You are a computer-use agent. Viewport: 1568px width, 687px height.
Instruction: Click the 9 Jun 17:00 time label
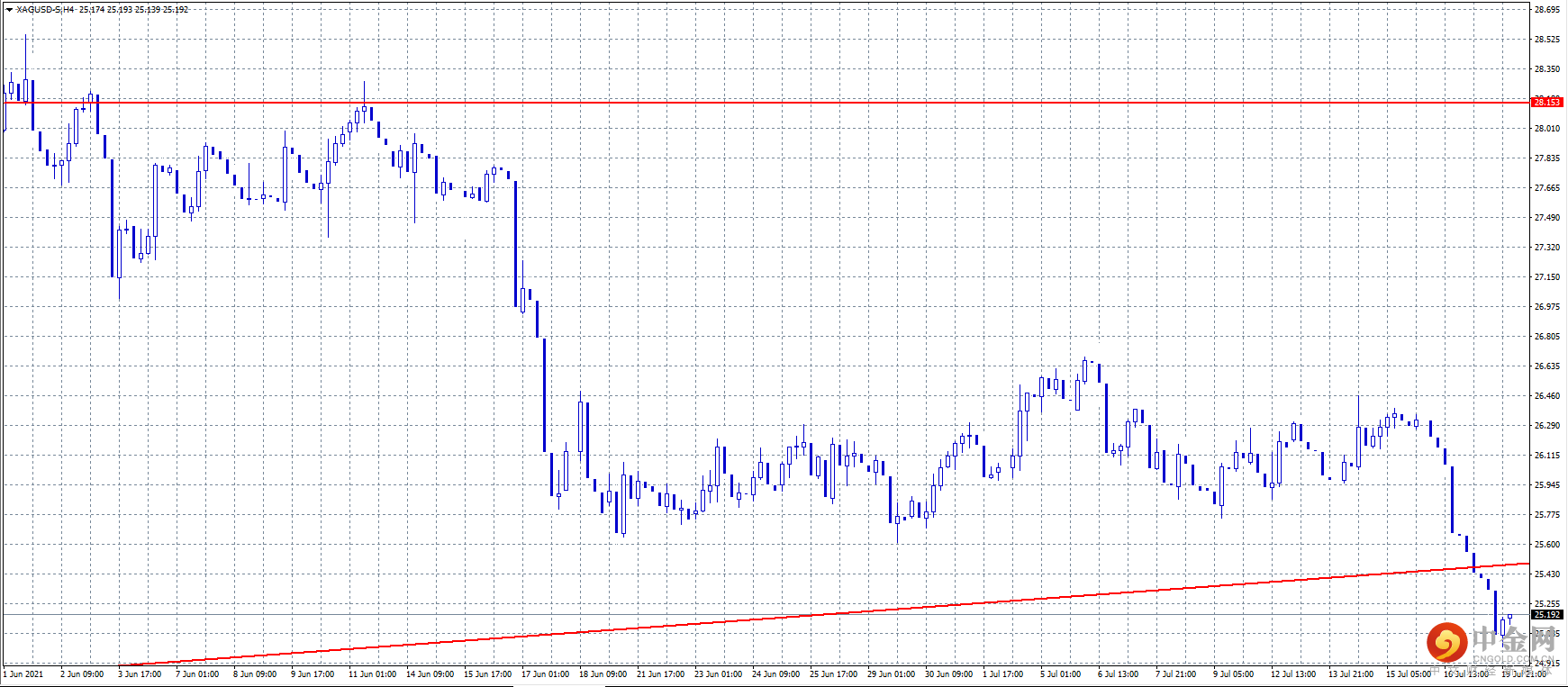point(313,674)
